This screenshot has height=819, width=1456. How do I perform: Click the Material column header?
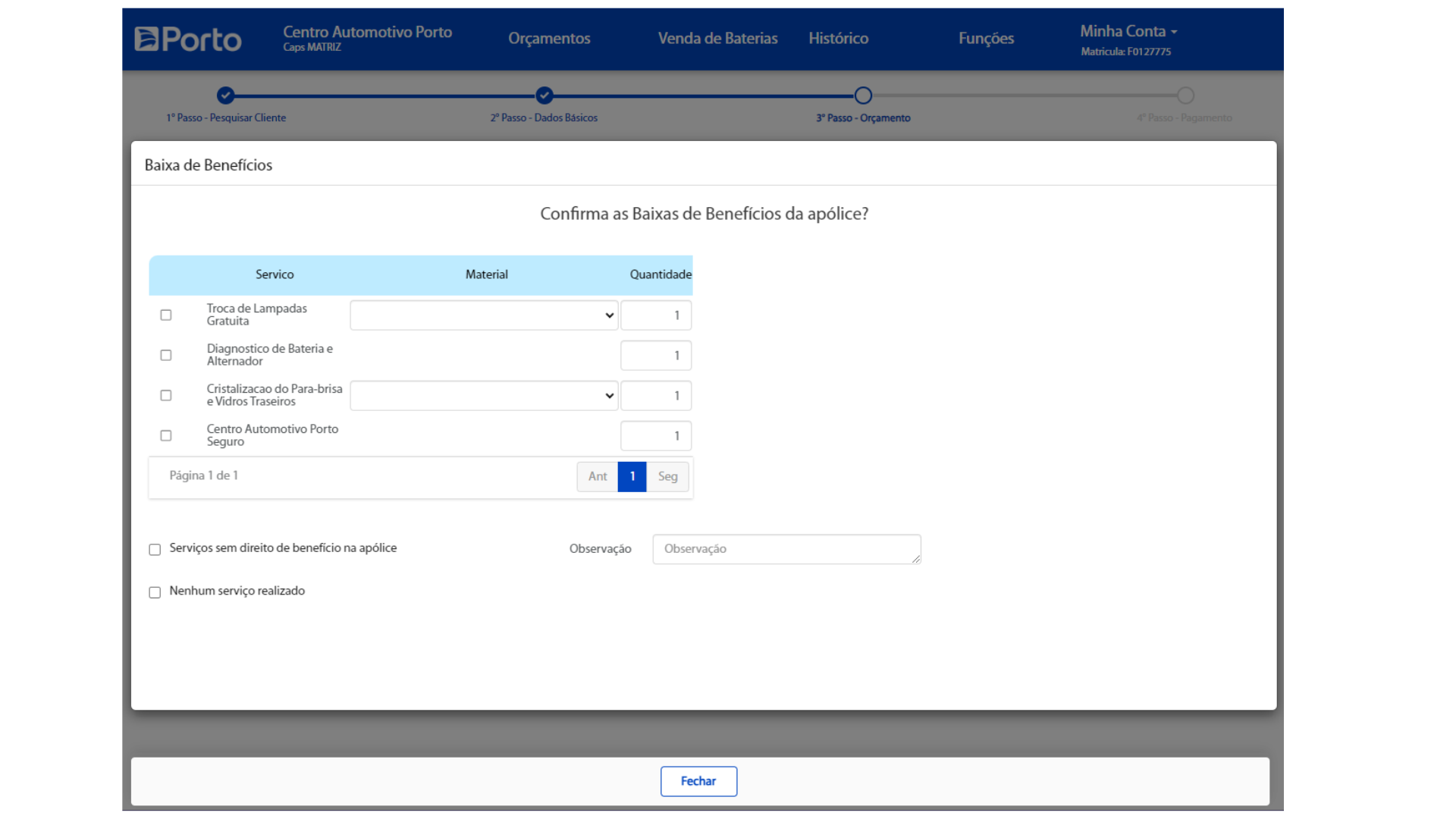(x=486, y=275)
